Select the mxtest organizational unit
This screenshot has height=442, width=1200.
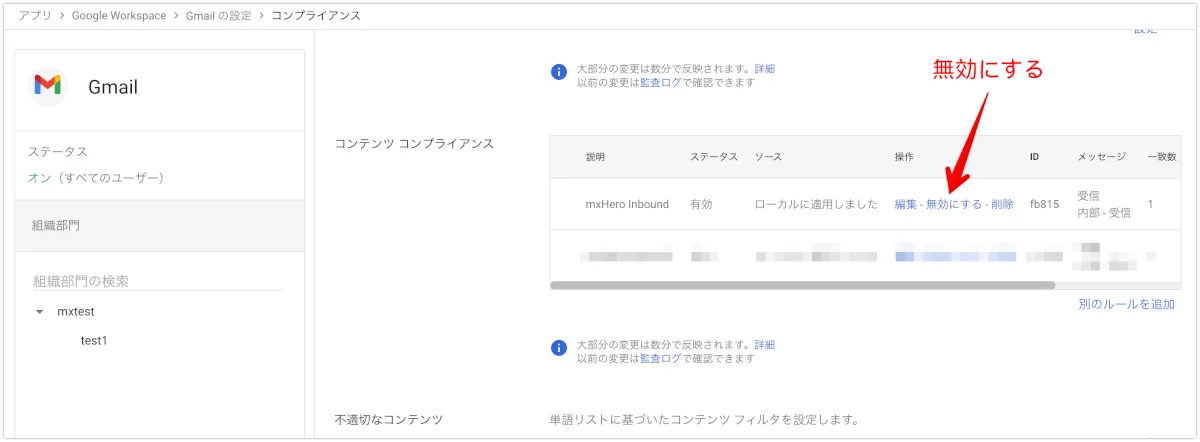tap(76, 312)
